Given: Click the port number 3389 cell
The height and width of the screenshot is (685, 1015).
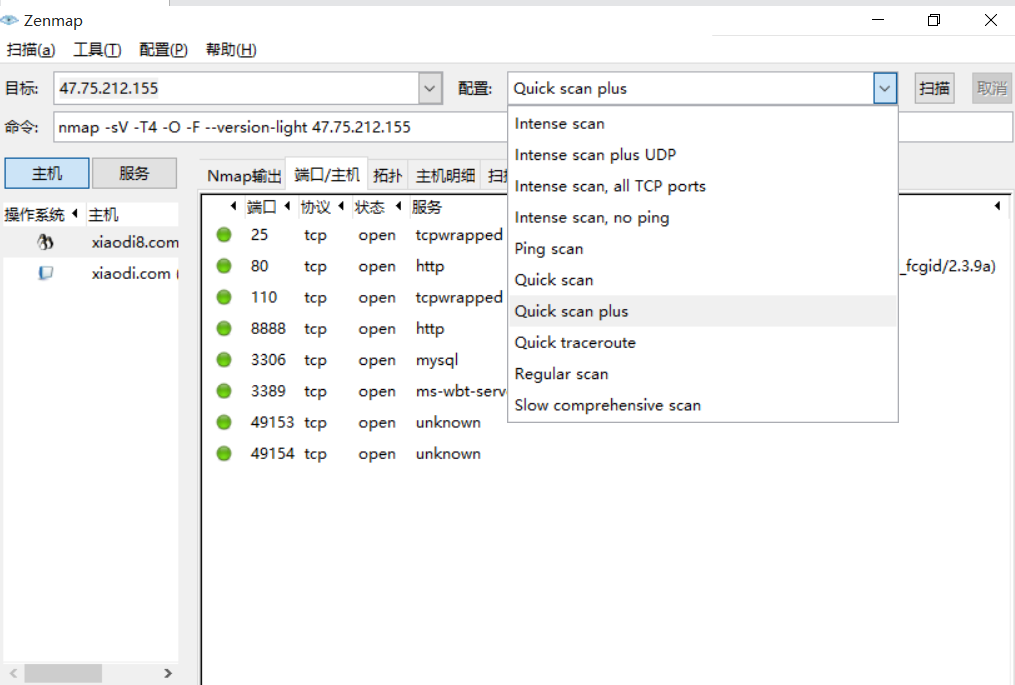Looking at the screenshot, I should (268, 391).
